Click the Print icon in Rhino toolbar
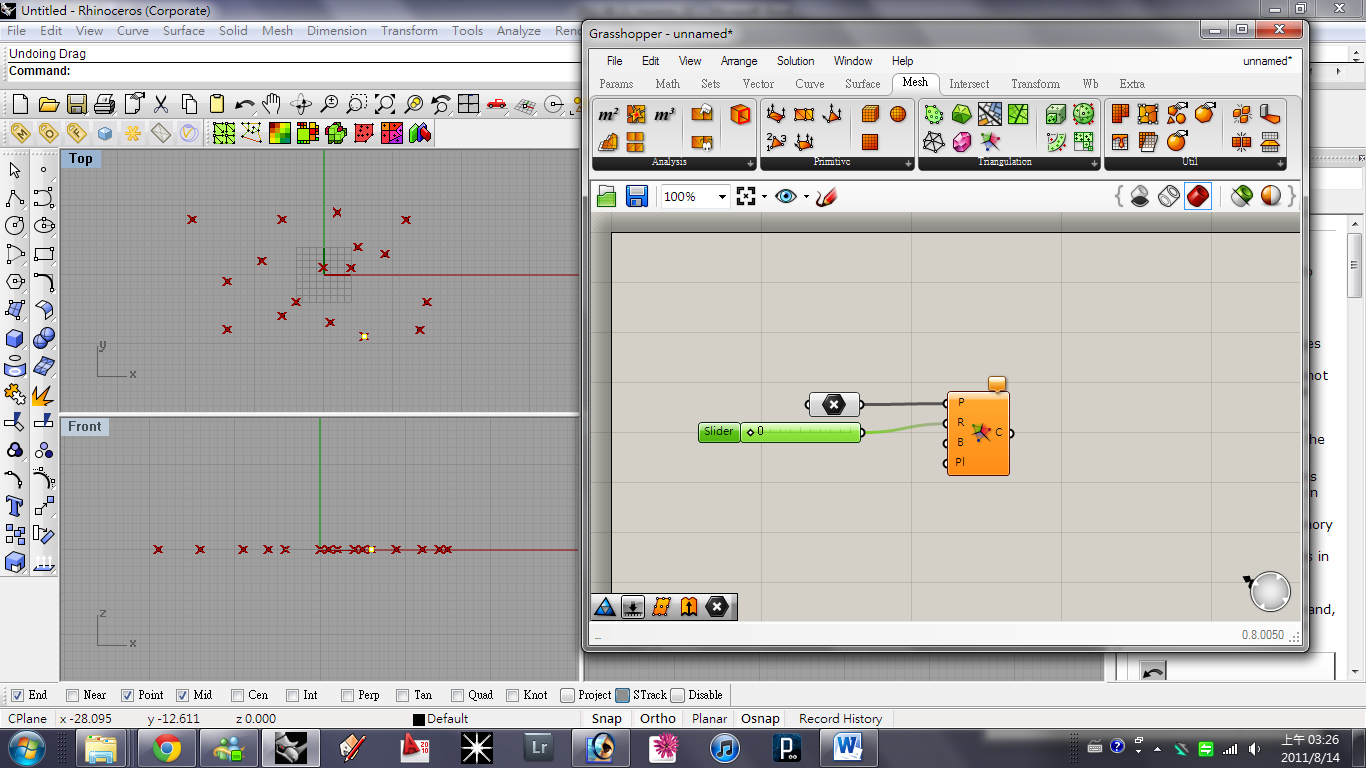The image size is (1366, 768). pos(105,104)
